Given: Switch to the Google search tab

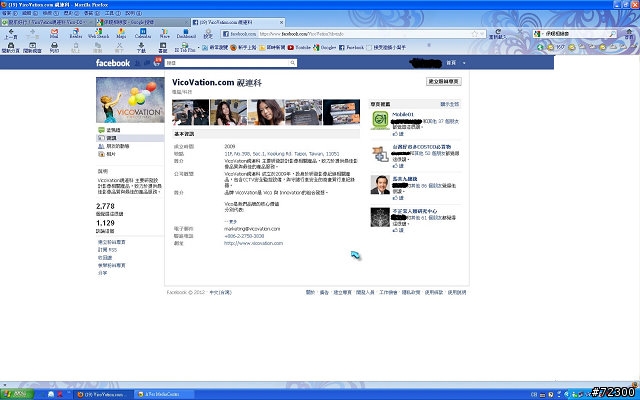Looking at the screenshot, I should [x=142, y=22].
